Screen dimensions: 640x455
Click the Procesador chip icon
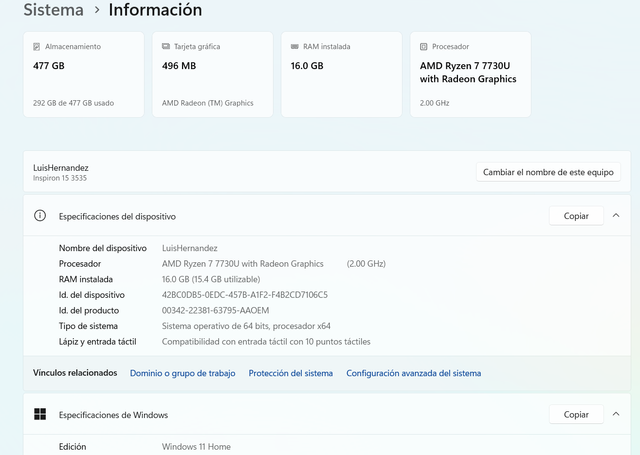(x=424, y=47)
